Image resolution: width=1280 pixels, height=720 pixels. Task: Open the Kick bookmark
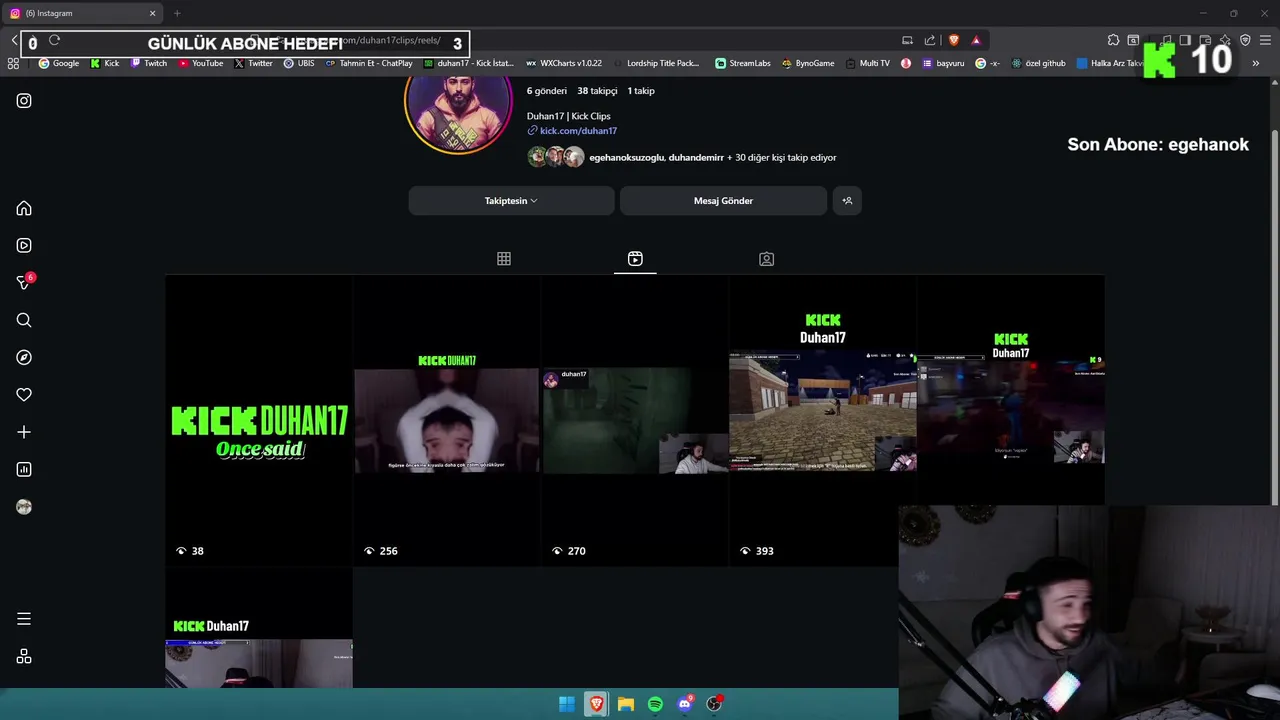click(x=105, y=63)
